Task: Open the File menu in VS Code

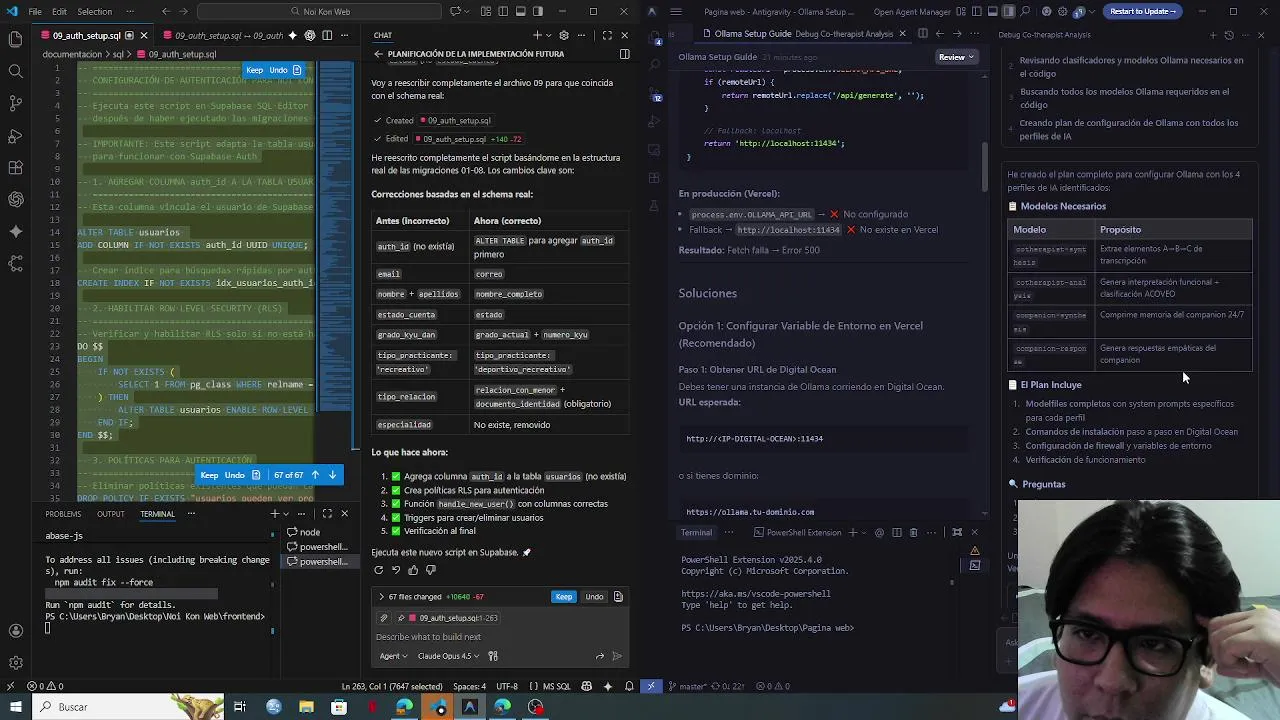Action: pyautogui.click(x=35, y=11)
